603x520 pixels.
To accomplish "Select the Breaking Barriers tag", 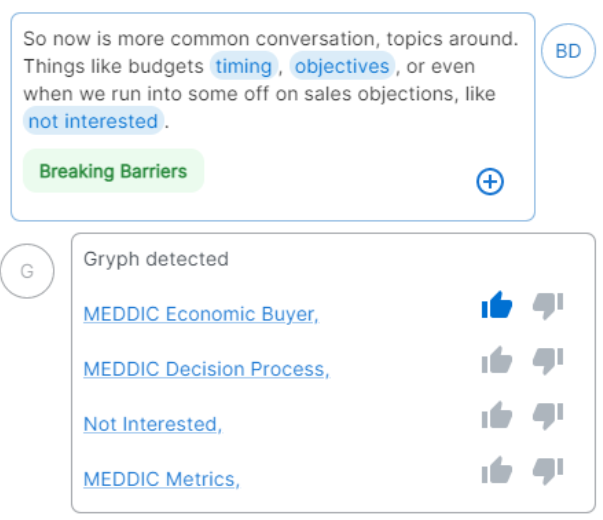I will (x=113, y=171).
